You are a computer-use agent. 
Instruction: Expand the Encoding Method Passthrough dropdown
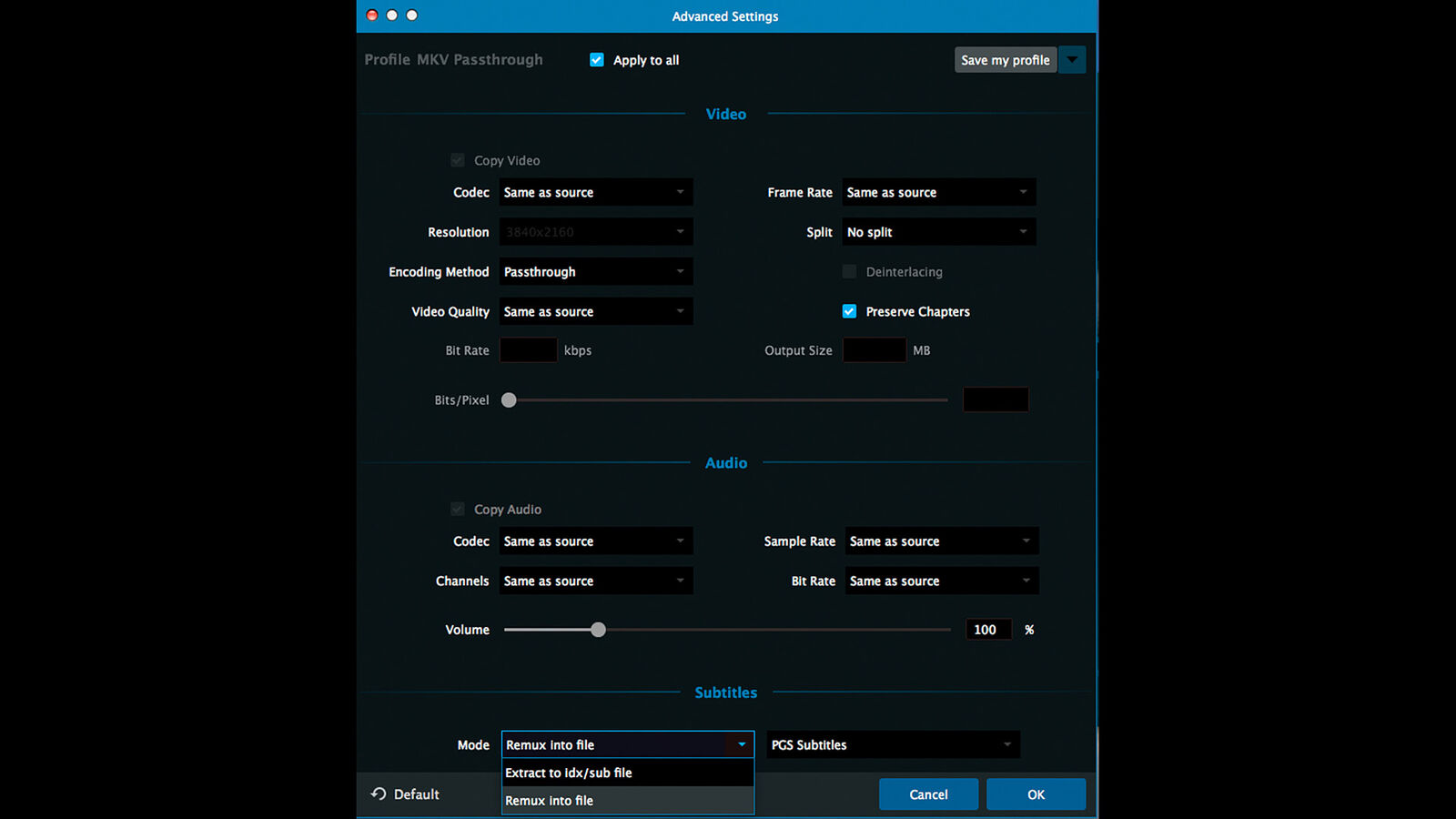595,272
